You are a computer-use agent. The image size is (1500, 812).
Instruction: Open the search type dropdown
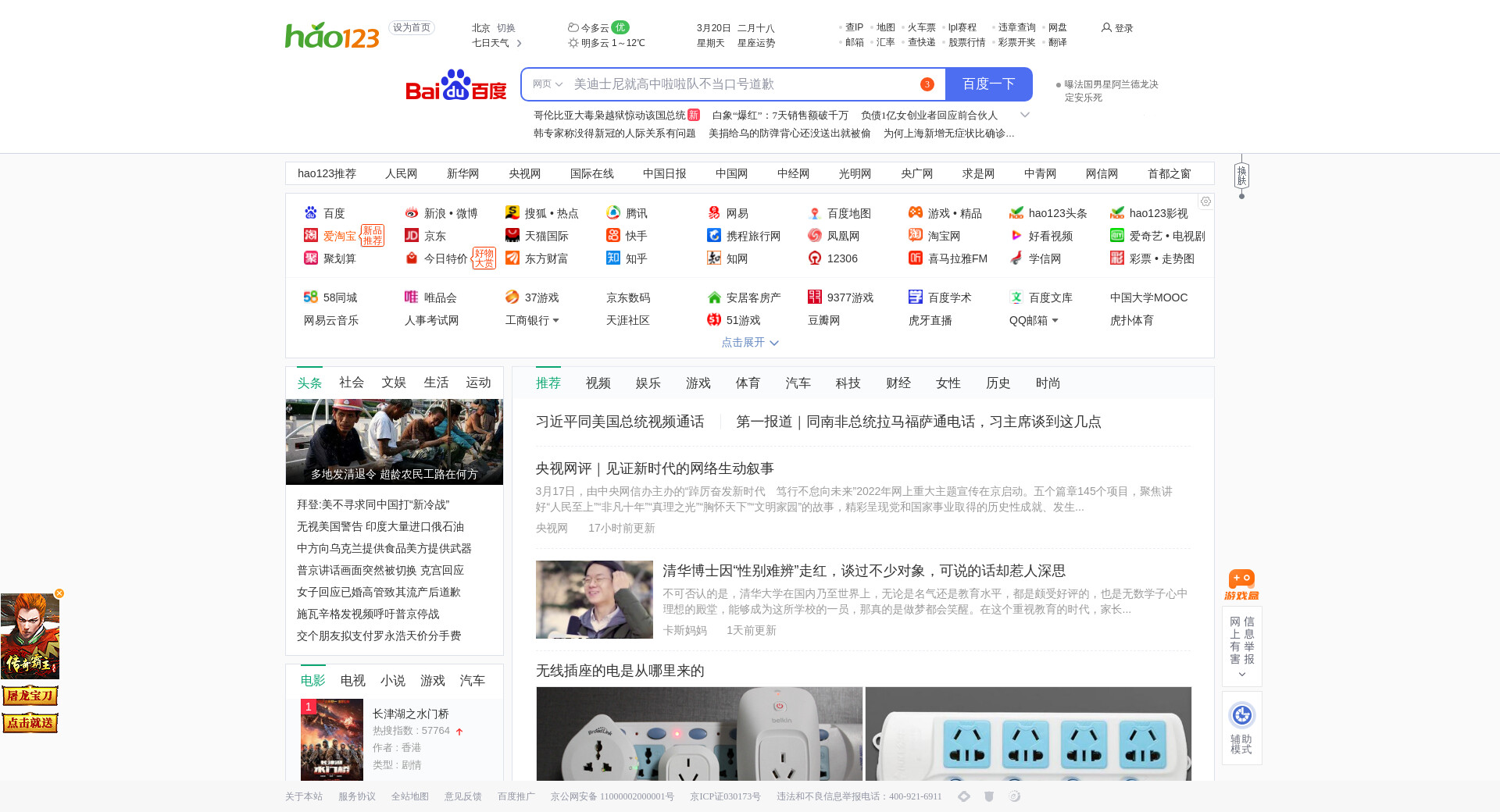click(547, 84)
